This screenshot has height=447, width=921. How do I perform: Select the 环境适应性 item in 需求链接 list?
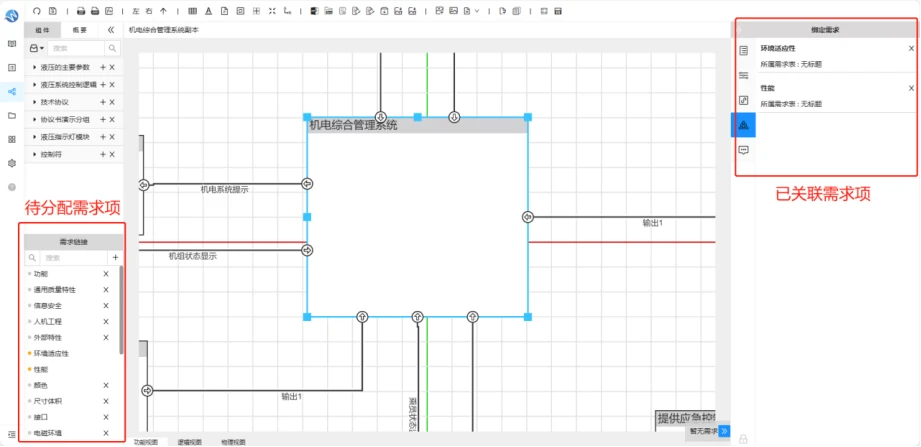[x=52, y=354]
